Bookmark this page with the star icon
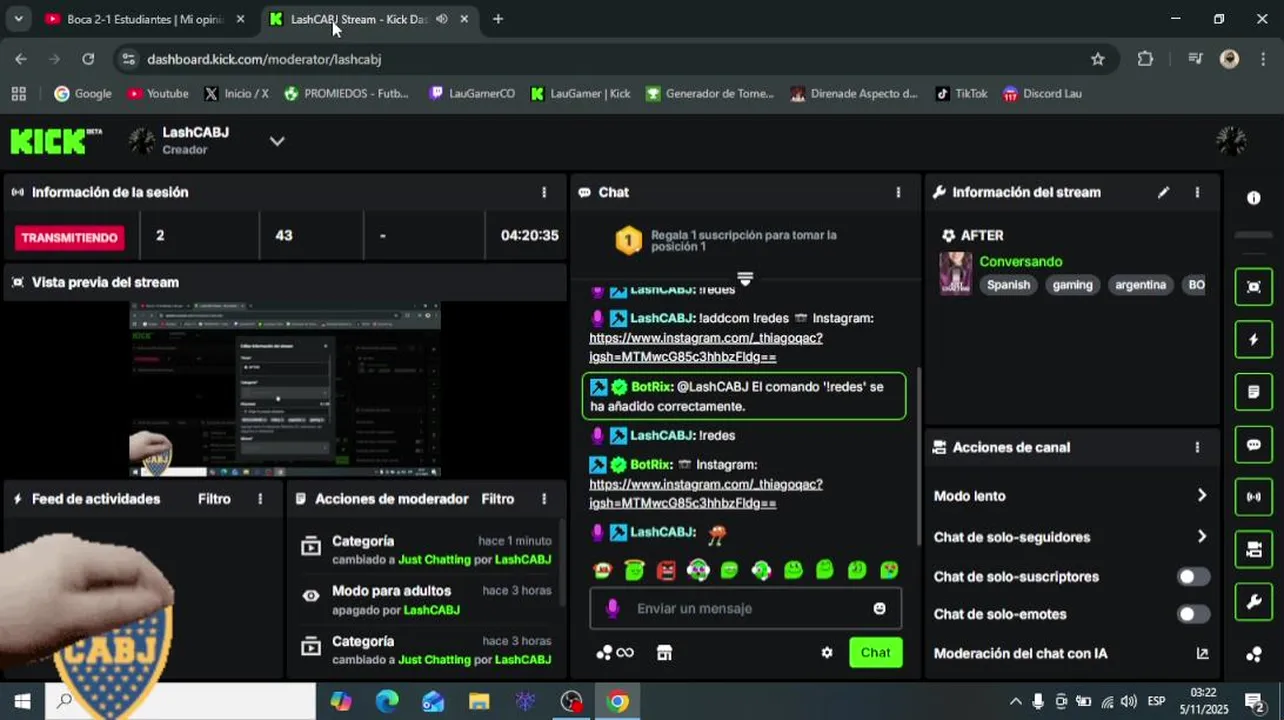Viewport: 1284px width, 720px height. (1098, 59)
